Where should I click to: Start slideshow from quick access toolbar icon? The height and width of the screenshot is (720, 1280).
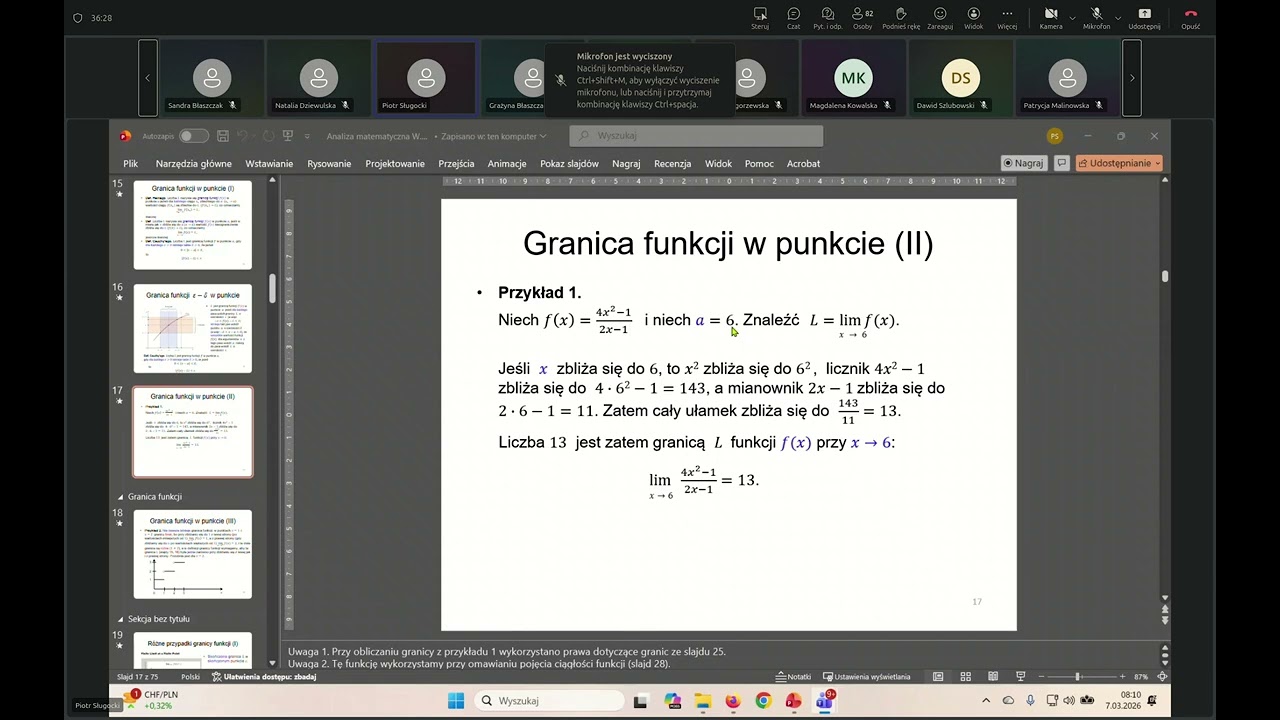pyautogui.click(x=288, y=136)
